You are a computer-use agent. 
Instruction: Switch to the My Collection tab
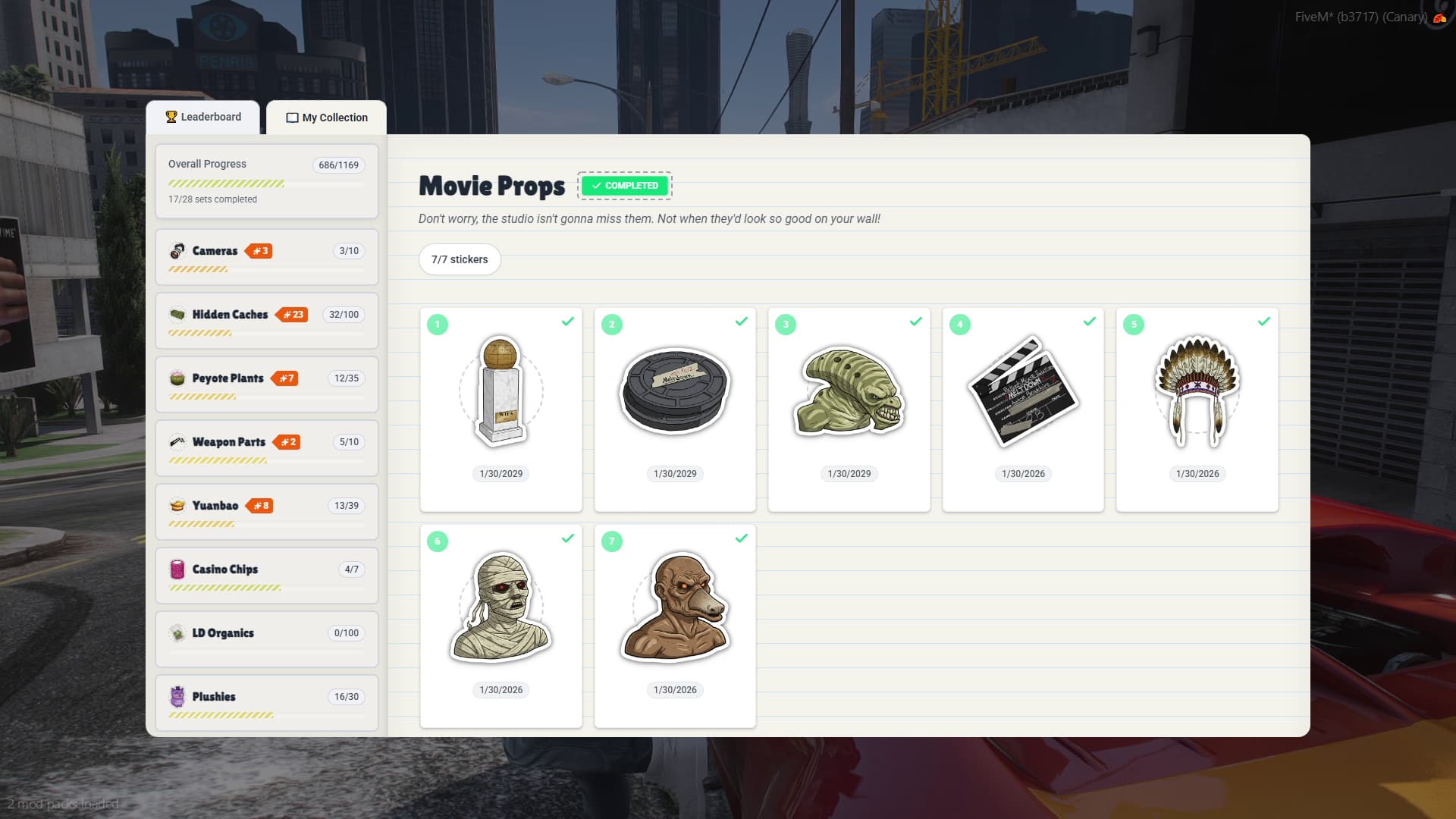327,118
